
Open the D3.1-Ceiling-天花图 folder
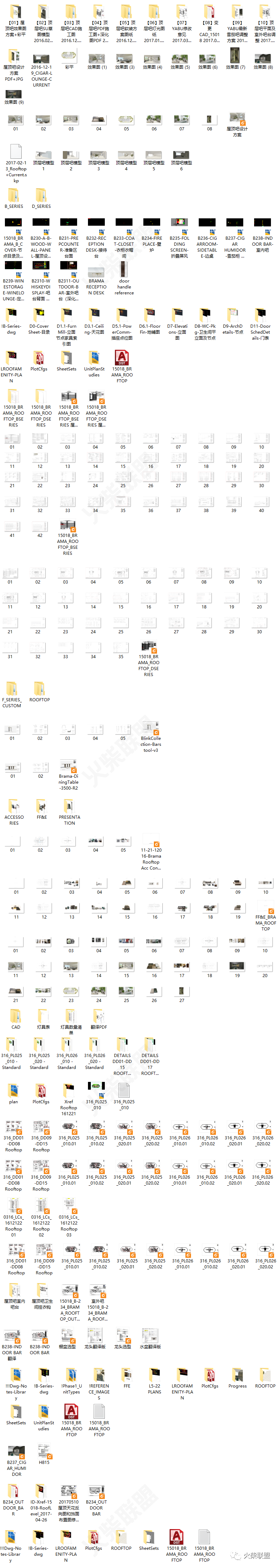tap(94, 322)
